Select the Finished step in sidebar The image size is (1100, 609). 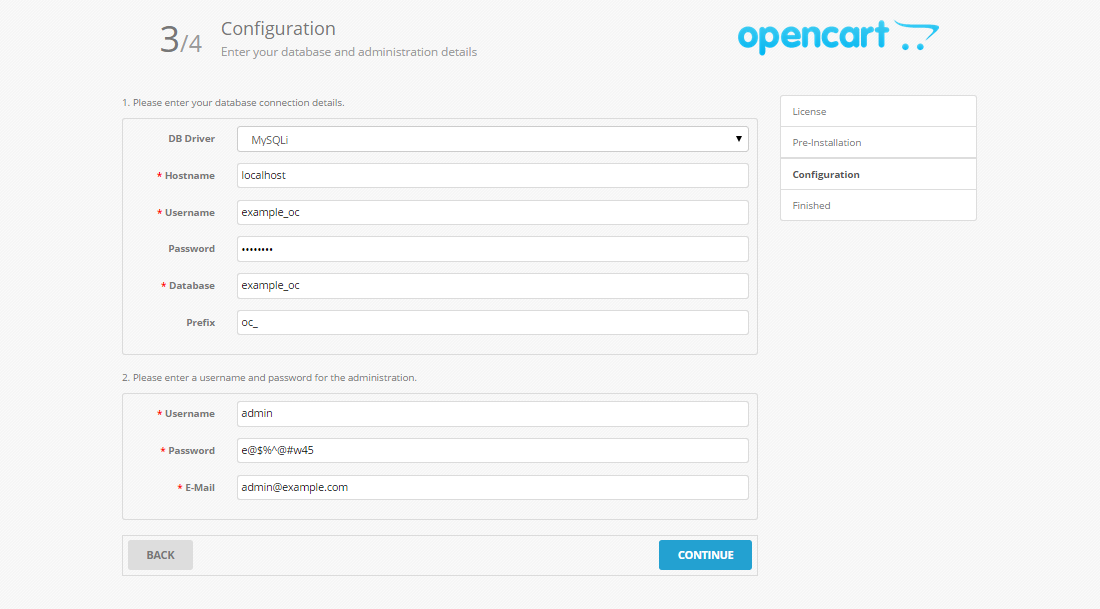click(x=877, y=205)
